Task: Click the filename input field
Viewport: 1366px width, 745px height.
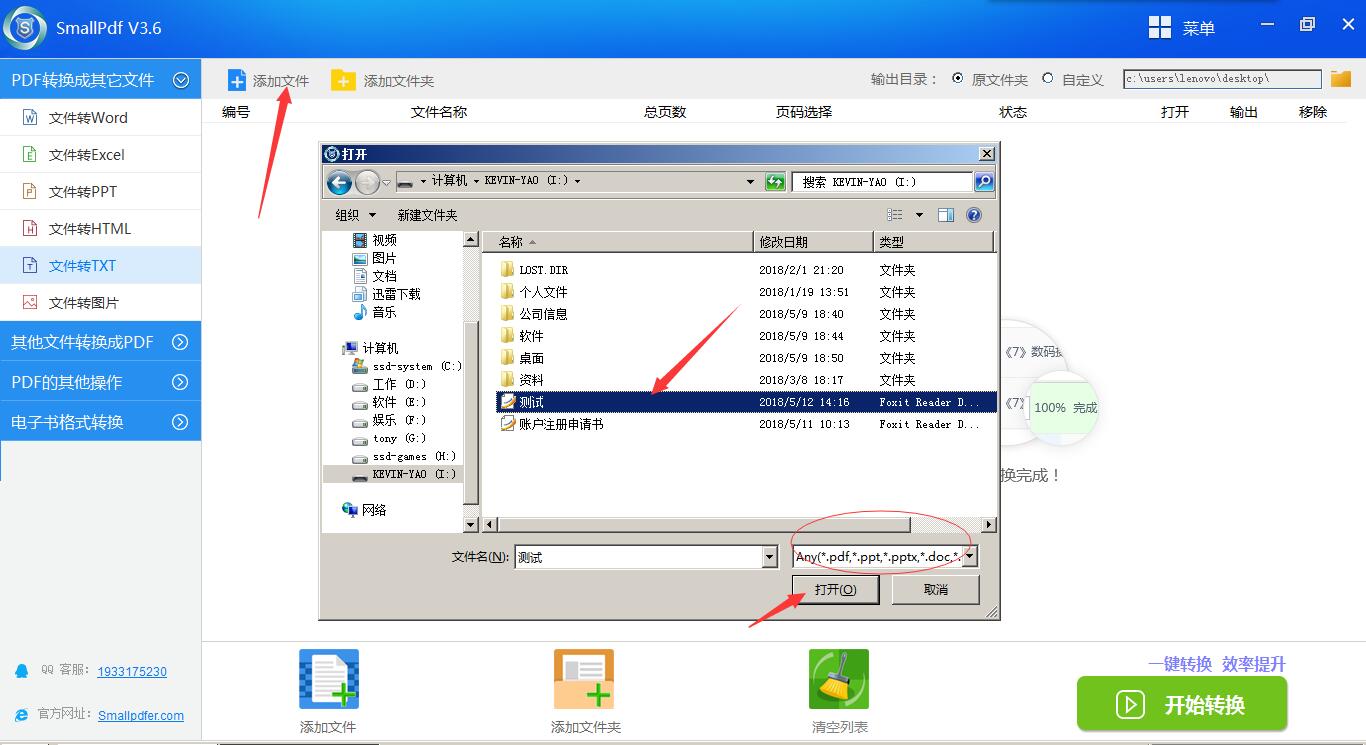Action: click(x=638, y=557)
